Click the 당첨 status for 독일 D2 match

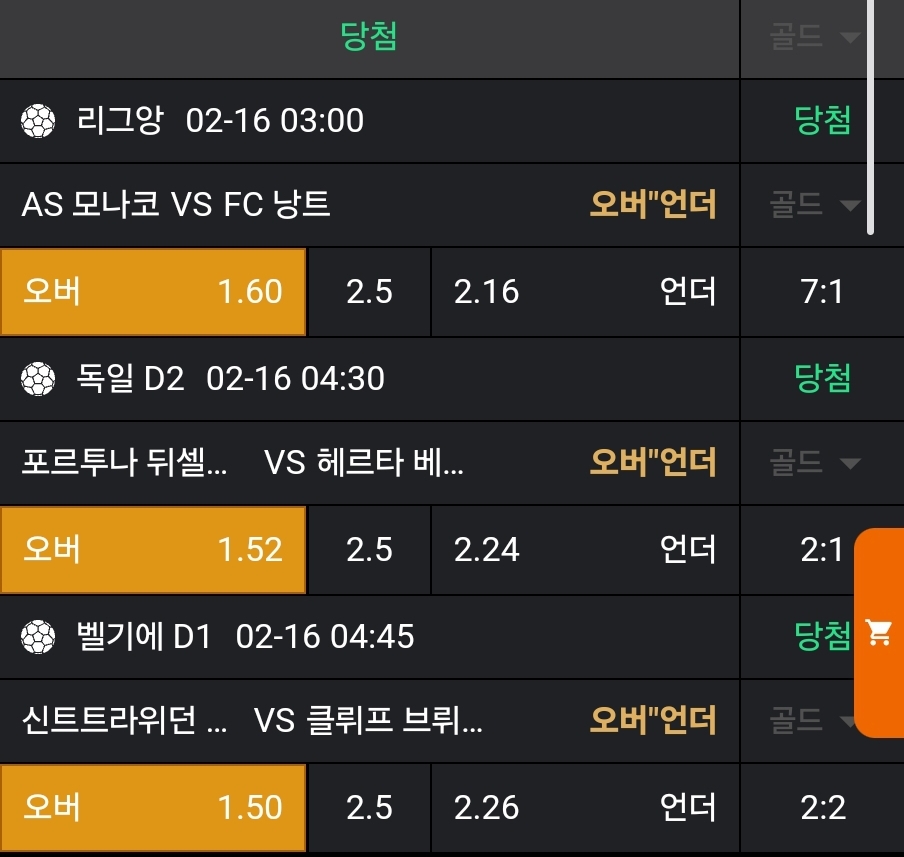(822, 379)
